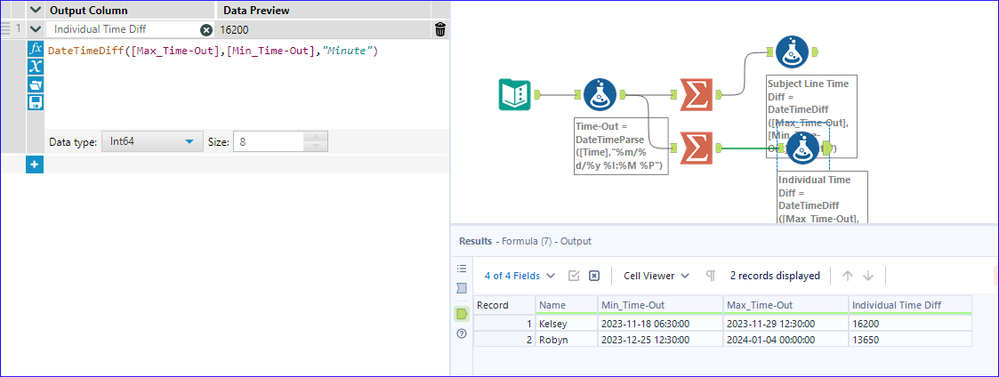Select the green output anchor data view

pyautogui.click(x=462, y=313)
